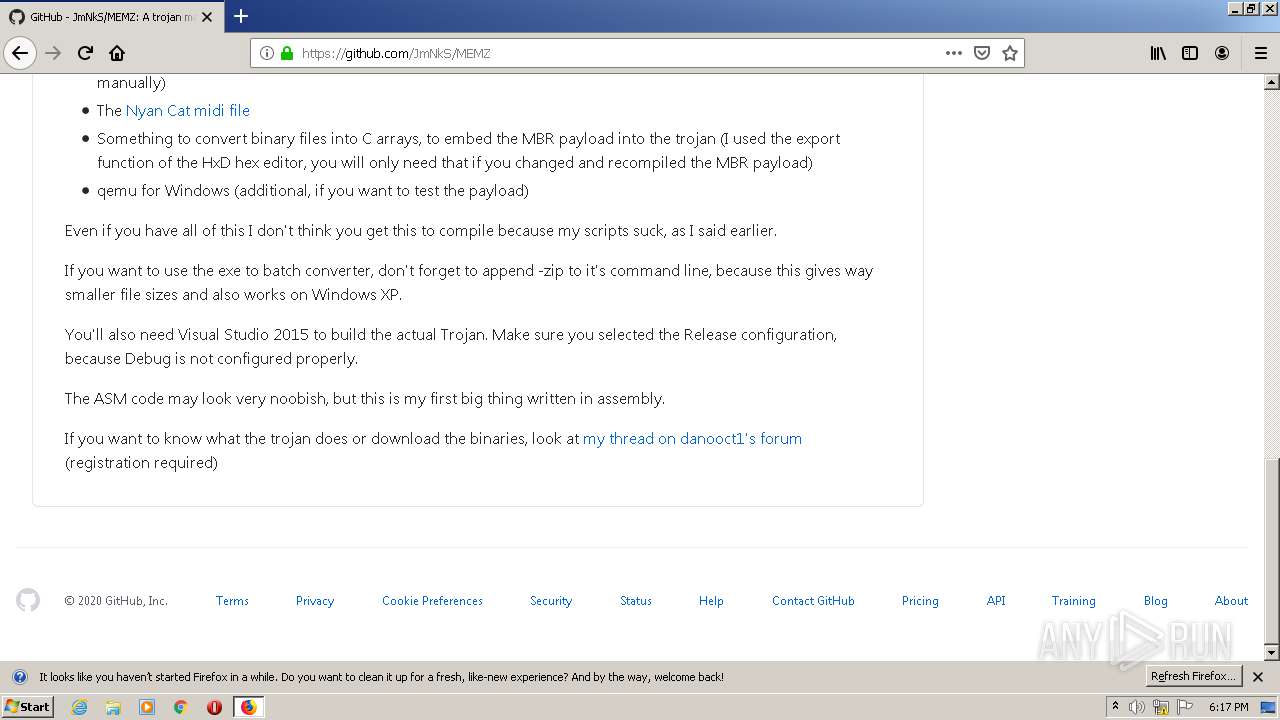This screenshot has height=720, width=1280.
Task: Dismiss the Firefox refresh notification bar
Action: point(1258,677)
